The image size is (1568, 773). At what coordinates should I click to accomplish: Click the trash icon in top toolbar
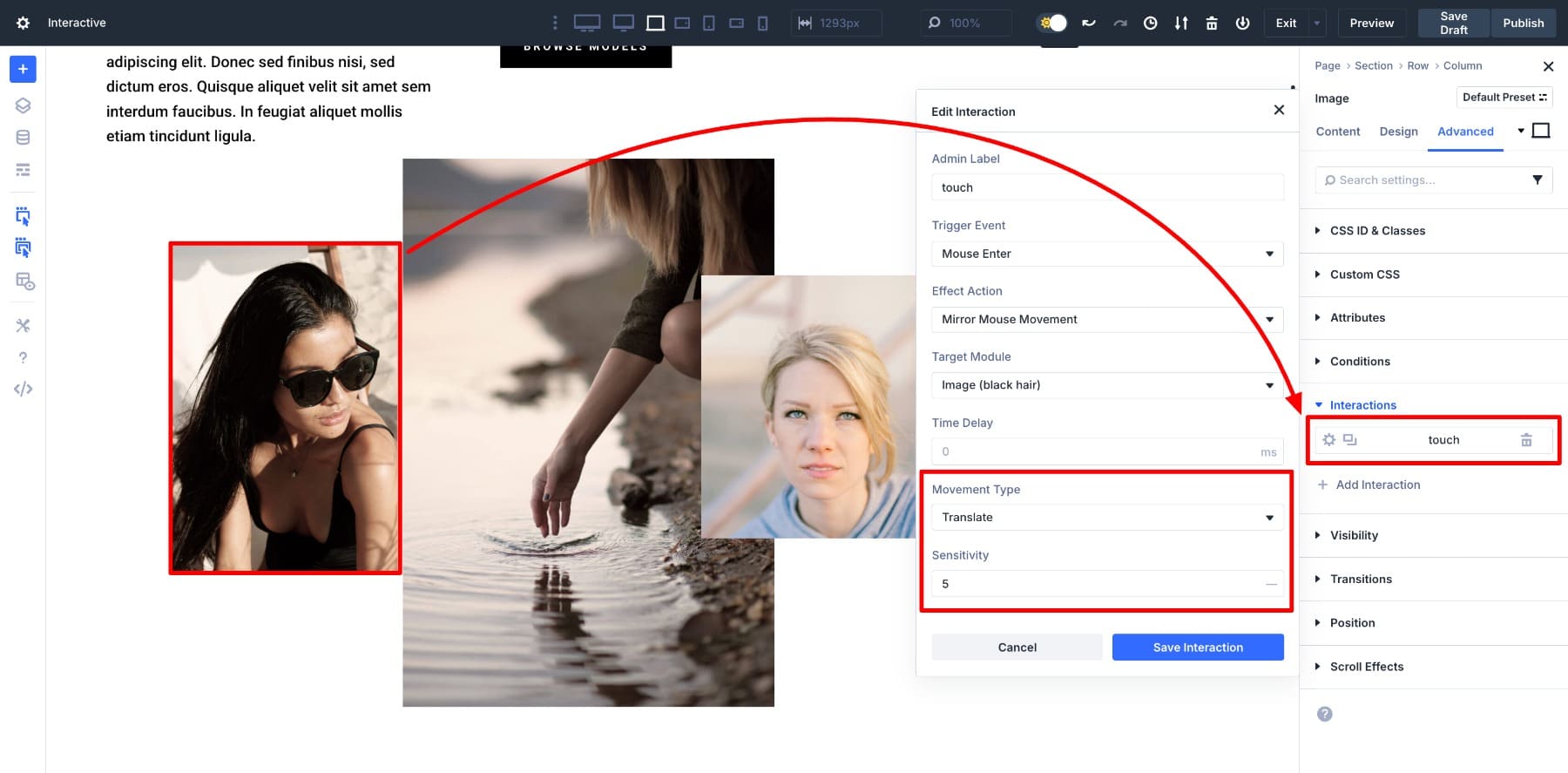pyautogui.click(x=1211, y=24)
